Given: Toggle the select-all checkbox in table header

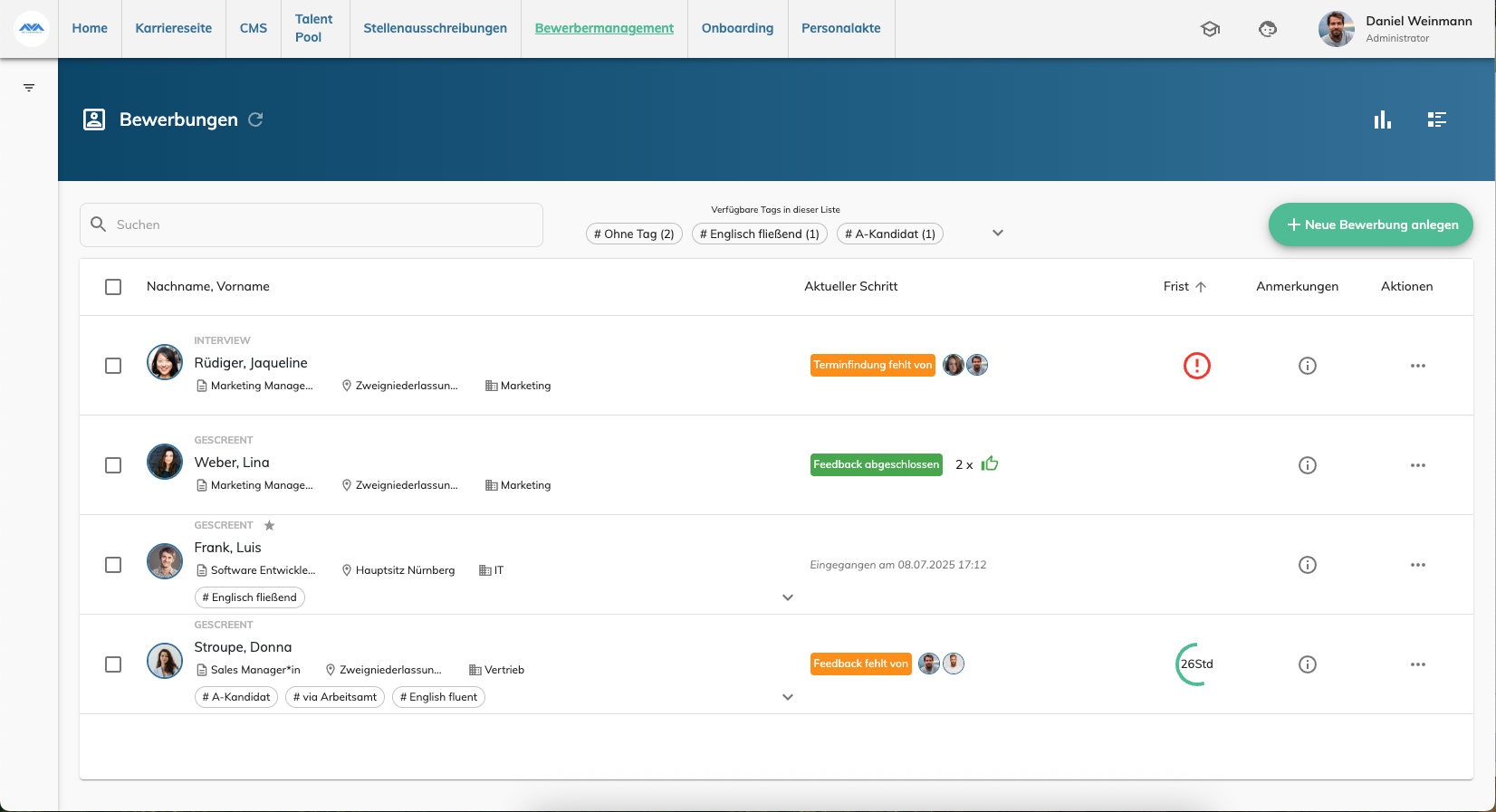Looking at the screenshot, I should tap(113, 287).
